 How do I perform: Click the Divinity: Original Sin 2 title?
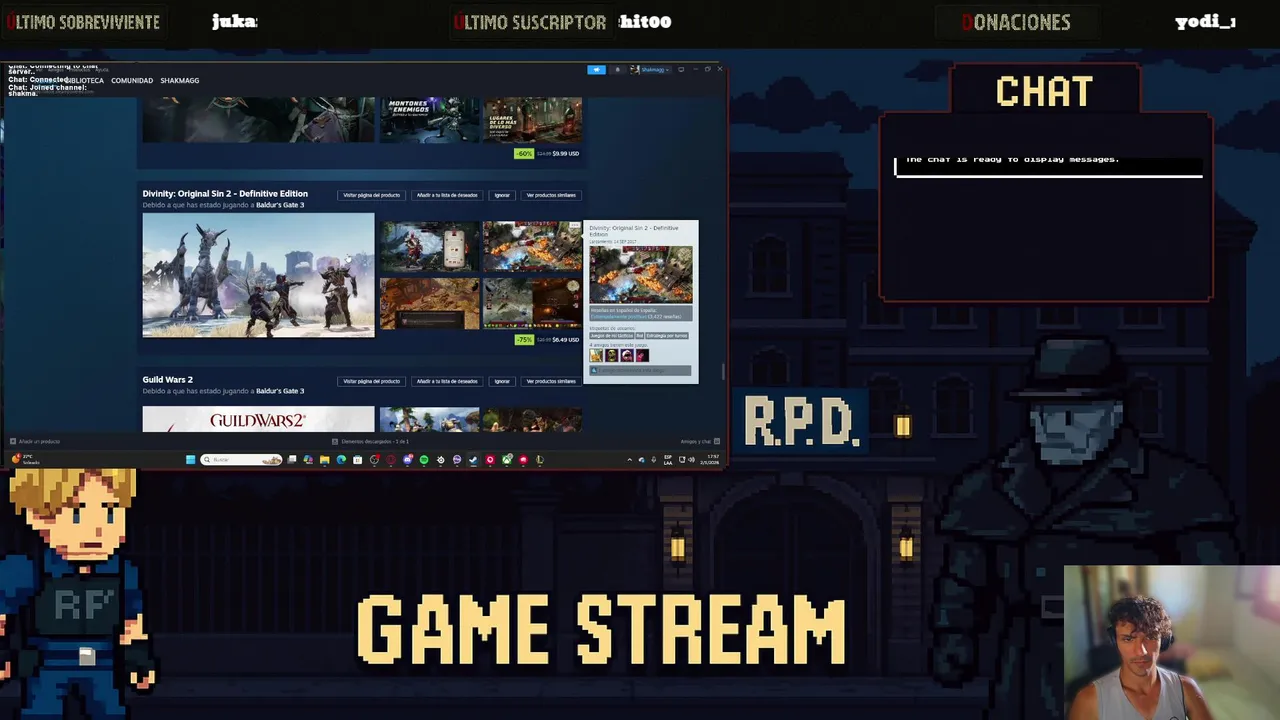[225, 193]
